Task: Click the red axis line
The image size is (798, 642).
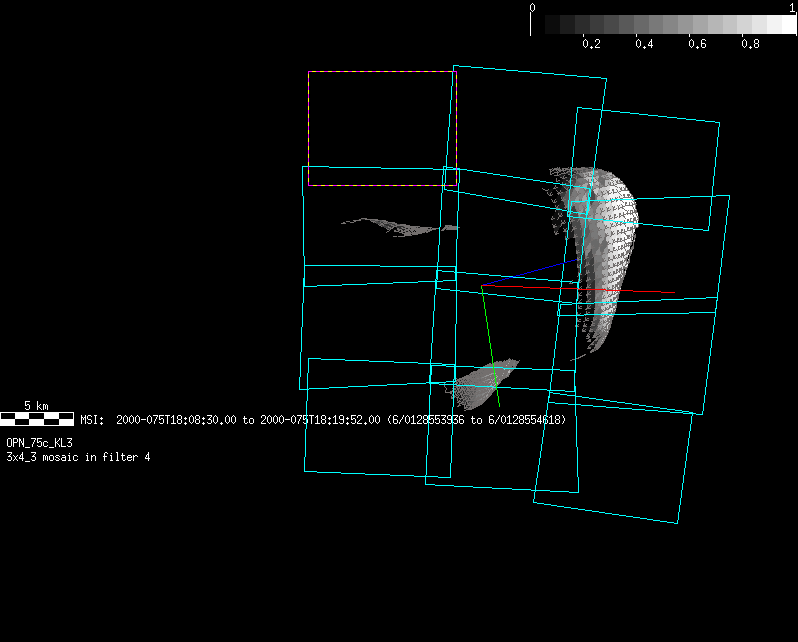Action: pyautogui.click(x=640, y=291)
